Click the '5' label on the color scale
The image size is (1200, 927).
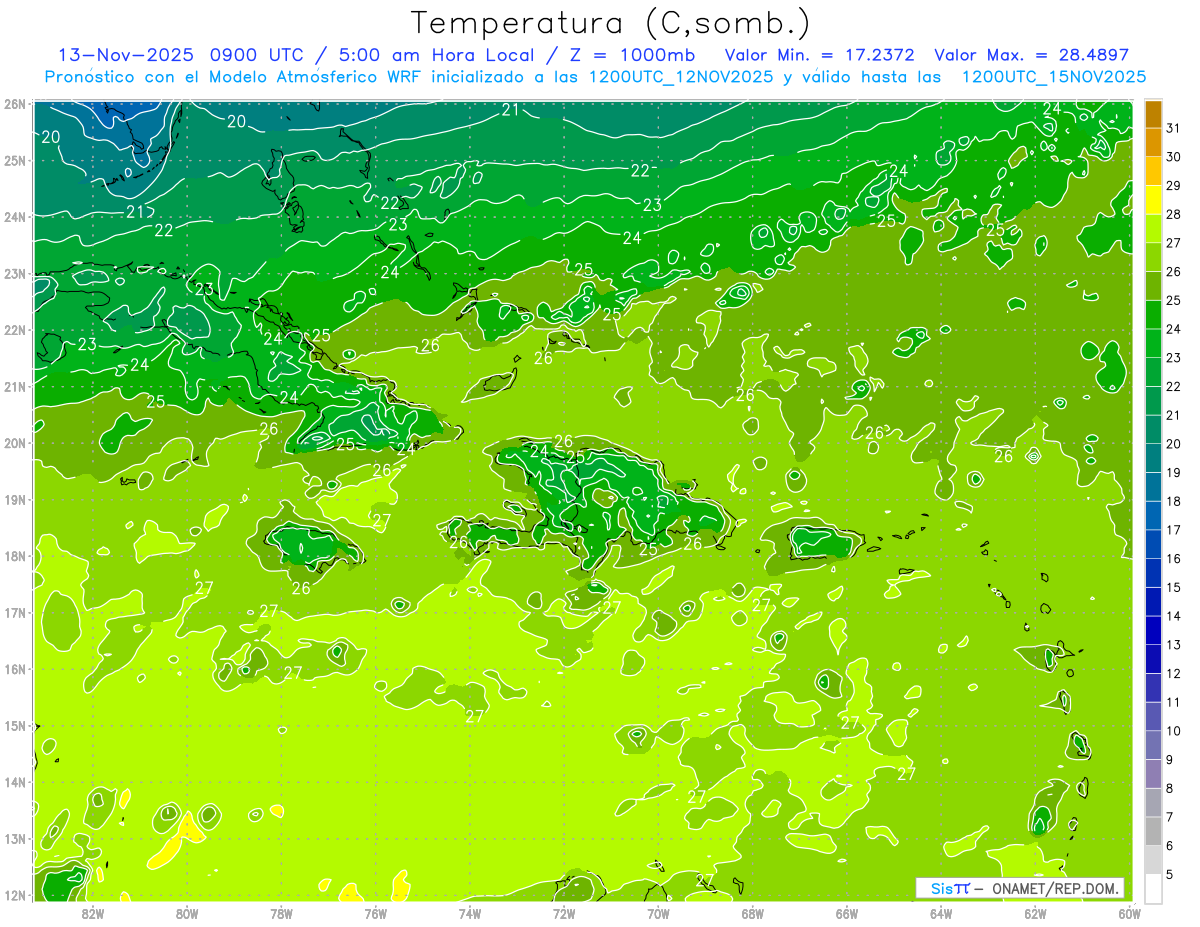point(1171,876)
